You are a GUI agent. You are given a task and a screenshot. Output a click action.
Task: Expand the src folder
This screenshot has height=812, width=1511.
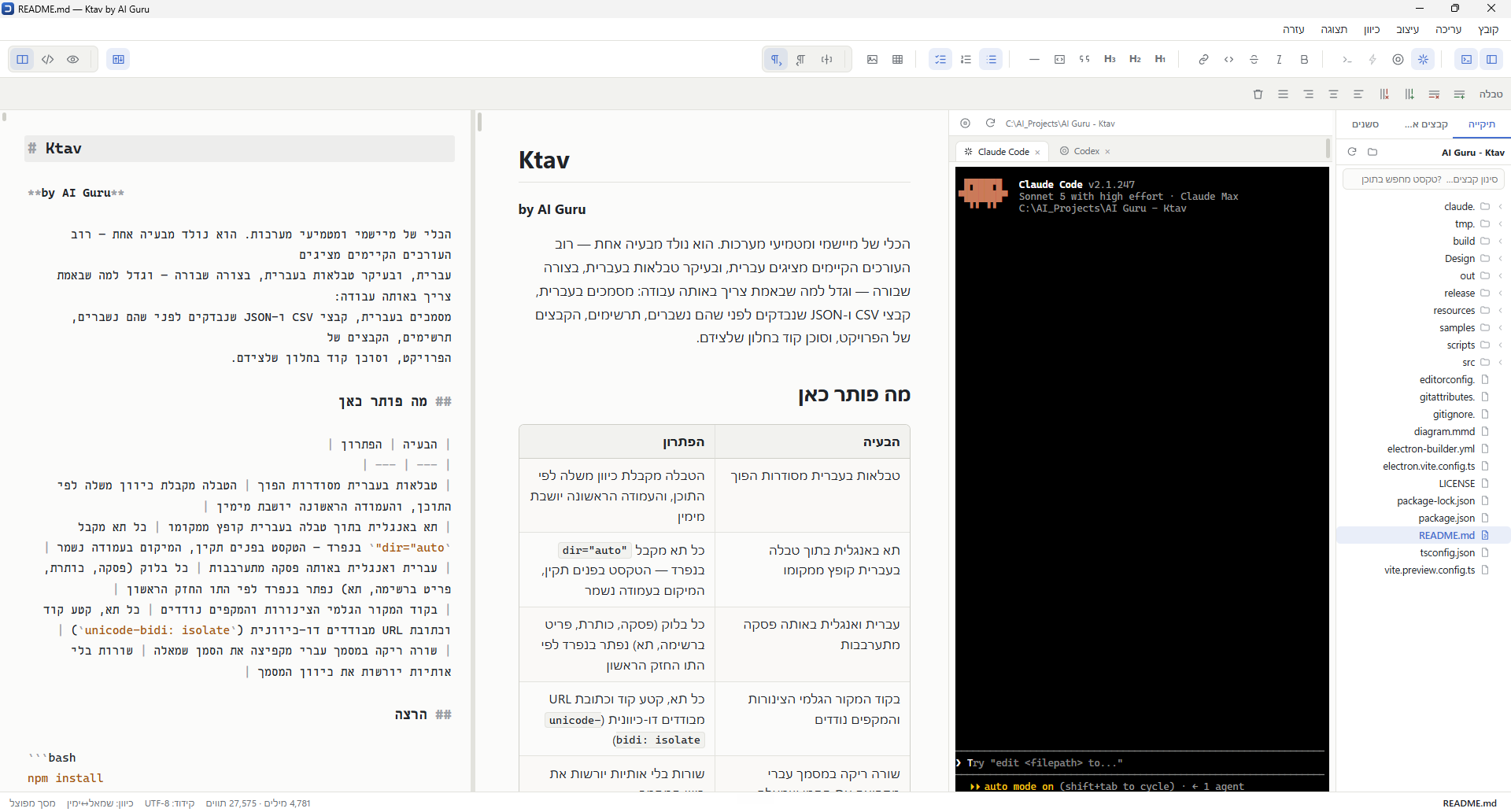1424,362
